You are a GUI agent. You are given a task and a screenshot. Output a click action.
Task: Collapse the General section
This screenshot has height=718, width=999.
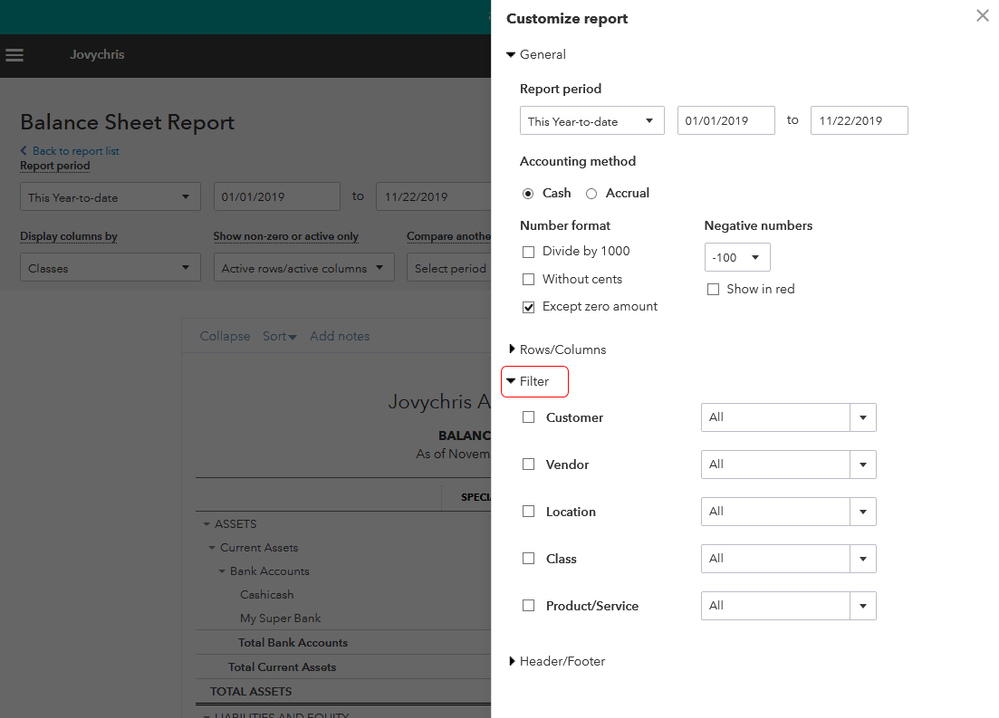[536, 55]
